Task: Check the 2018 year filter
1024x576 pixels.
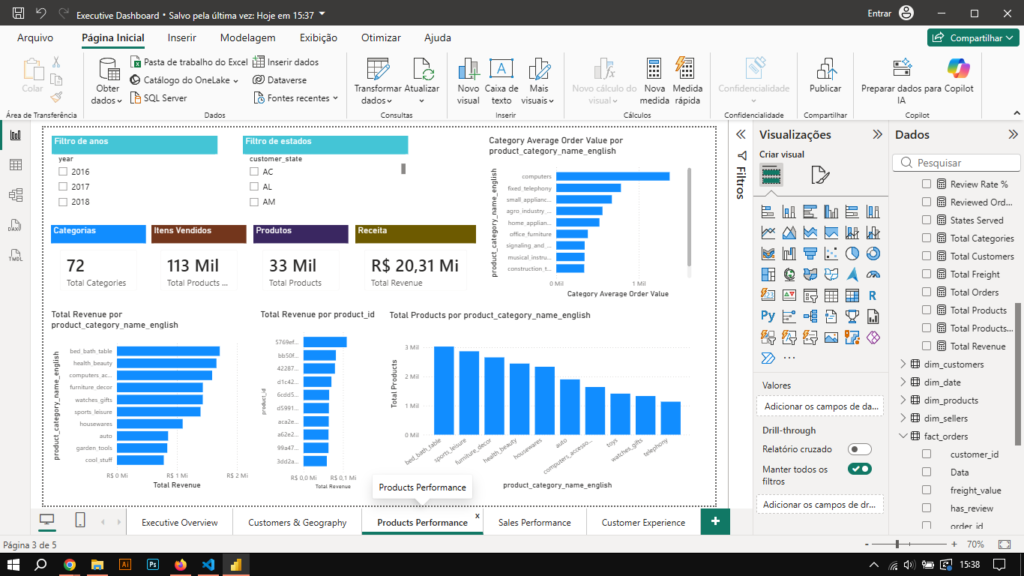Action: coord(63,202)
